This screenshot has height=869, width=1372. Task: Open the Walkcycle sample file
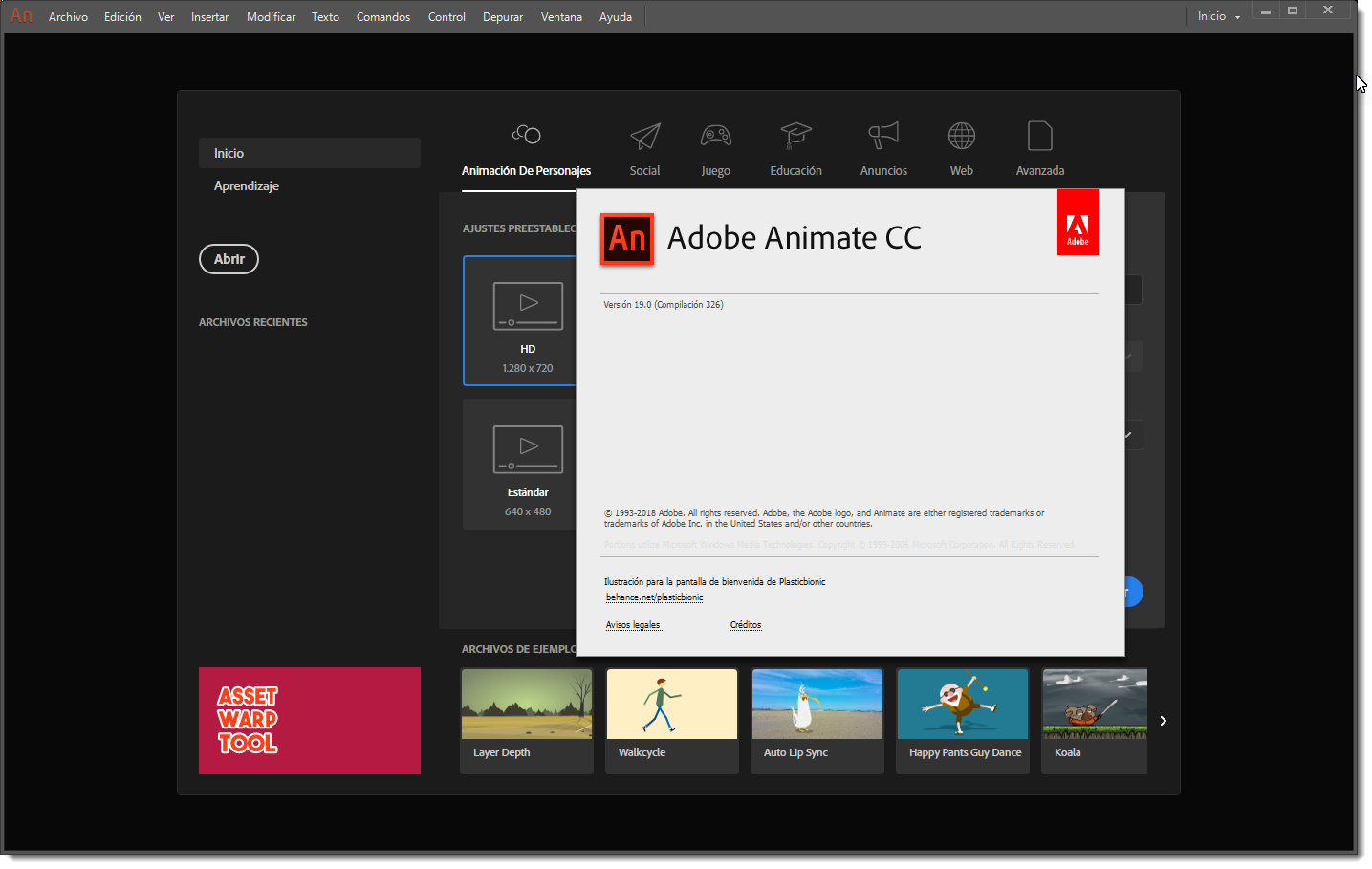click(x=672, y=721)
